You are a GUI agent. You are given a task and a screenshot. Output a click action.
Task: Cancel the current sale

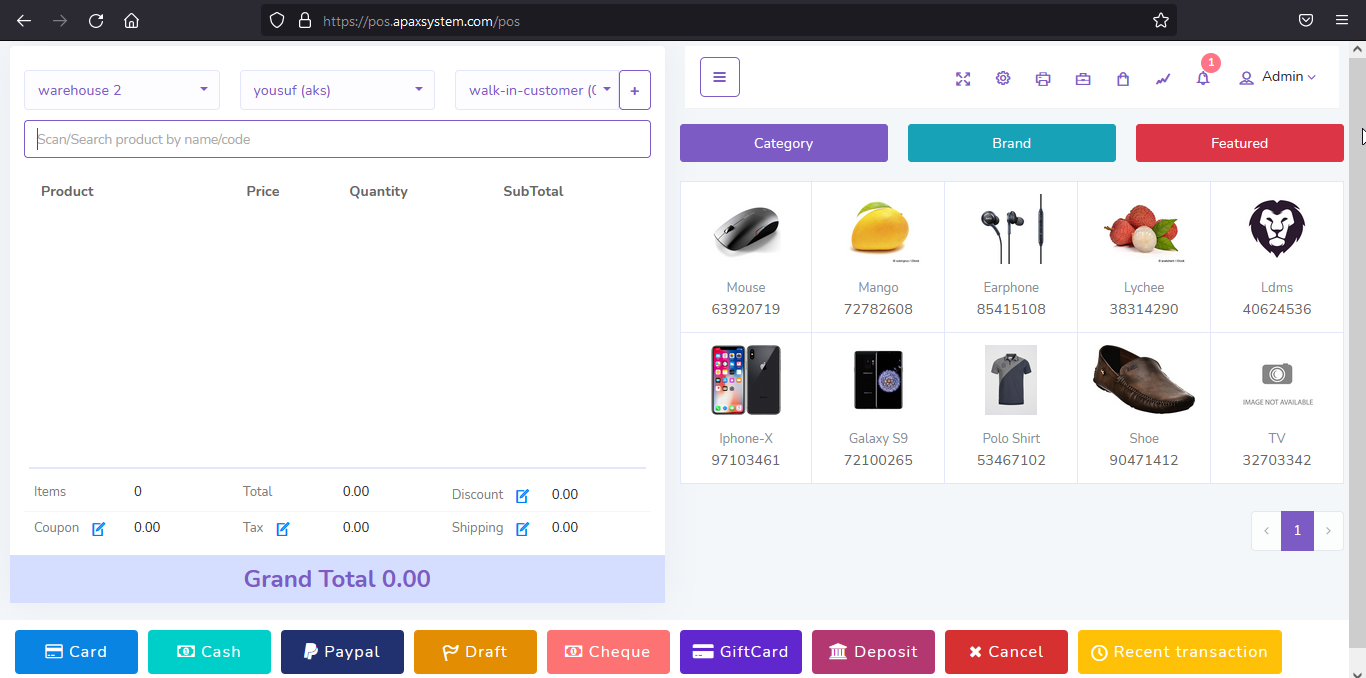(x=1006, y=652)
